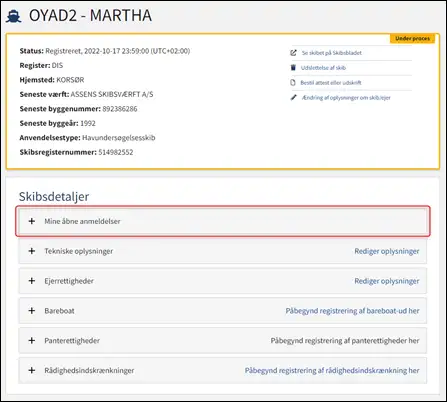Click Havundersøgelsesskib text
Screen dimensions: 447x402
(119, 138)
